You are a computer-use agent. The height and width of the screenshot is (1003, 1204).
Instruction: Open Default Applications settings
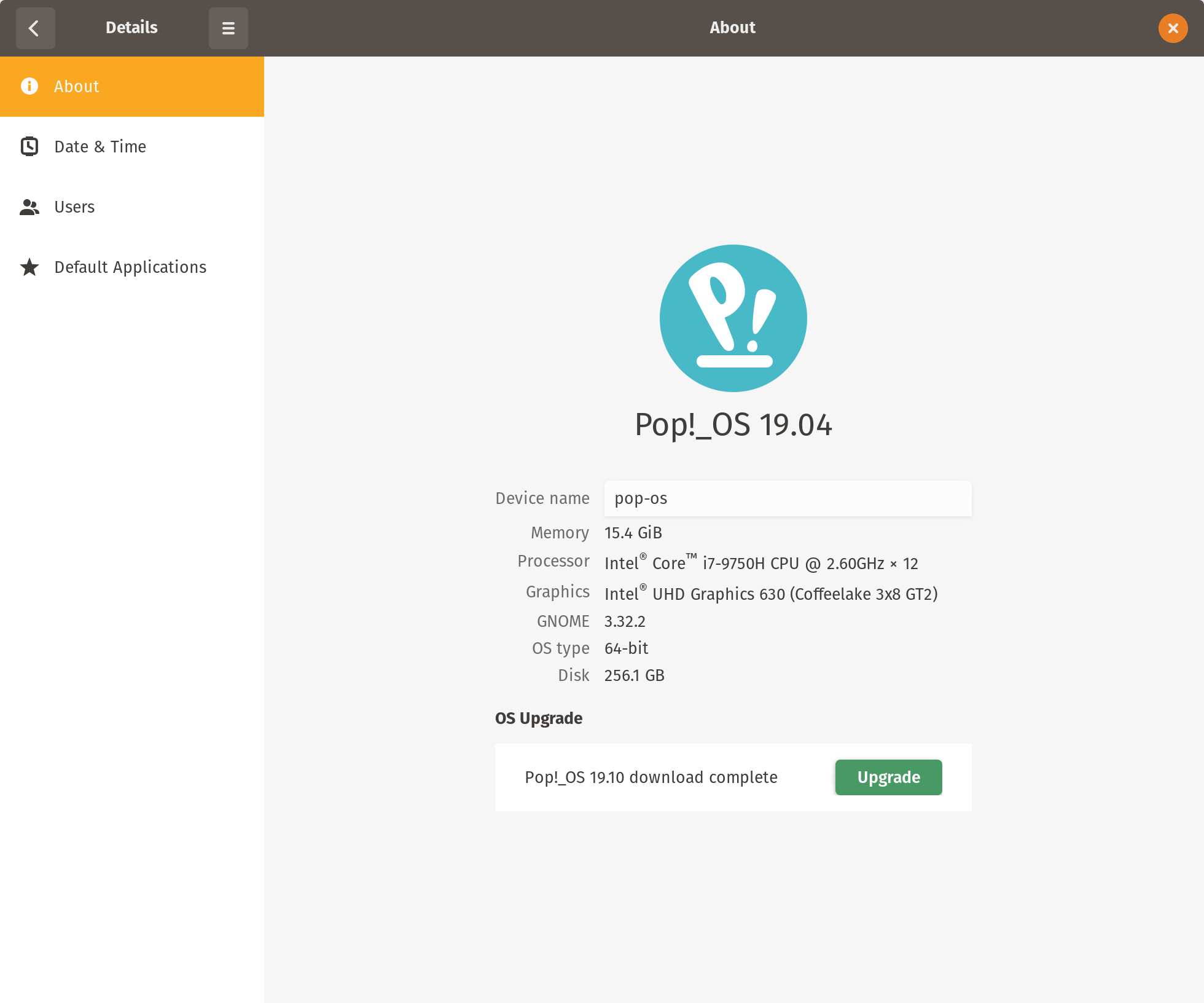coord(130,267)
